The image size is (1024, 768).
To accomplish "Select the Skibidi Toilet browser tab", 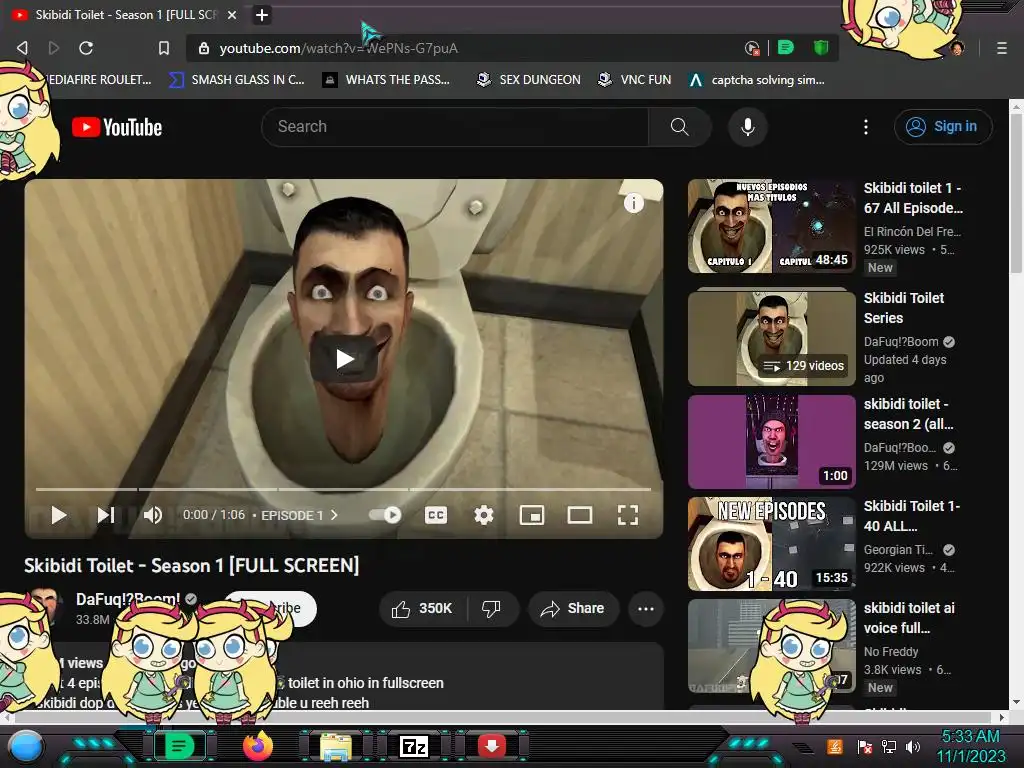I will click(124, 15).
